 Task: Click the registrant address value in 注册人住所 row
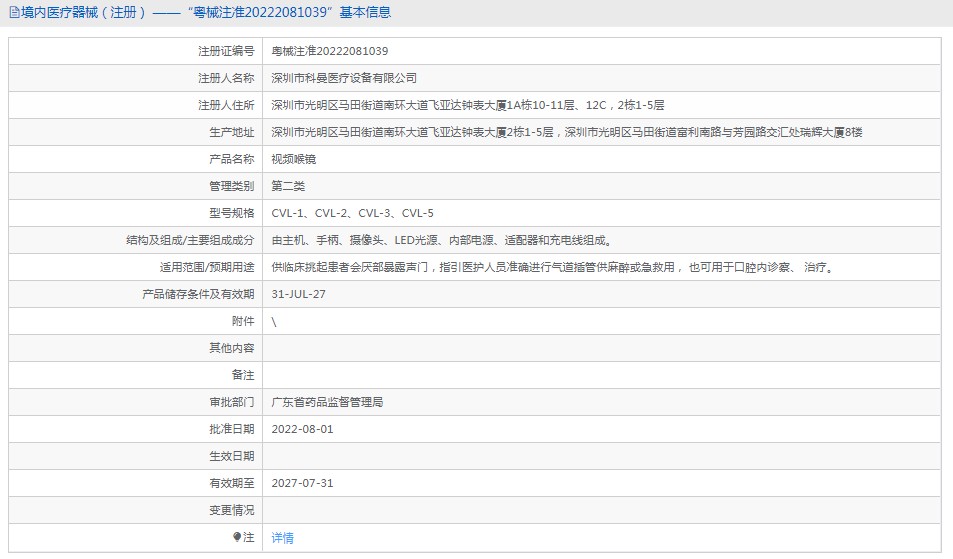point(468,105)
